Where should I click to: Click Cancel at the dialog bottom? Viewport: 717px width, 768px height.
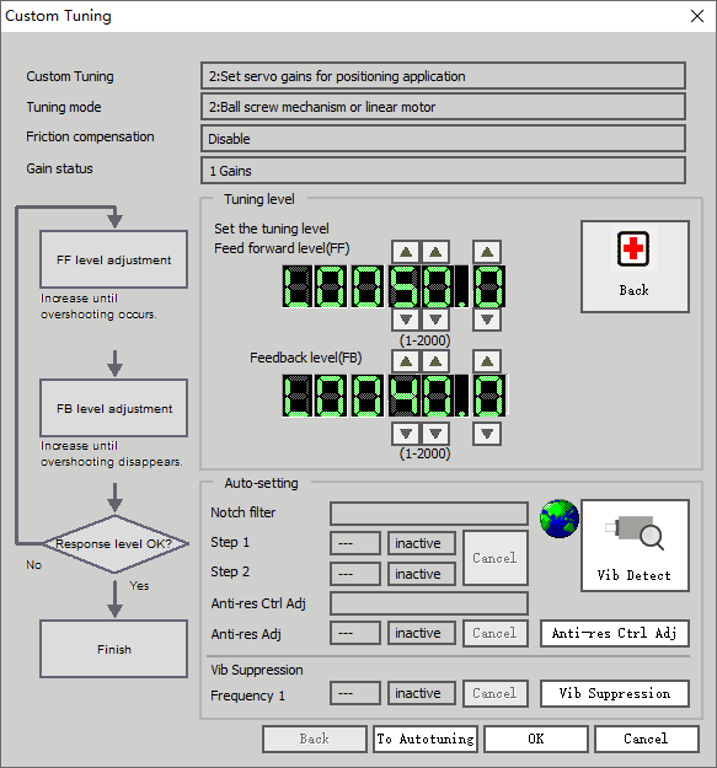tap(646, 739)
